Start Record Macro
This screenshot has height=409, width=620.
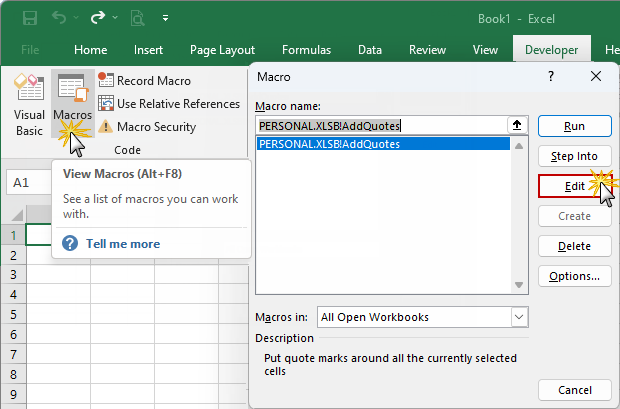(145, 80)
